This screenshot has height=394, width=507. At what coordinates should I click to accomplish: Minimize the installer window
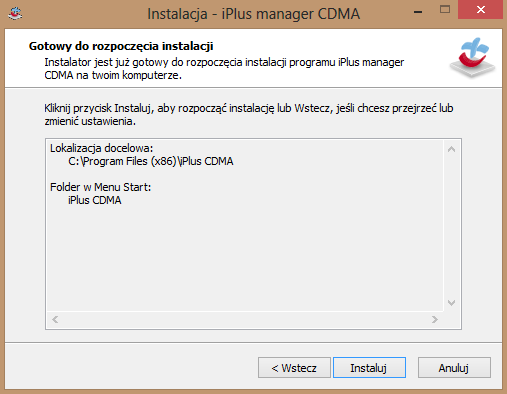pos(418,12)
